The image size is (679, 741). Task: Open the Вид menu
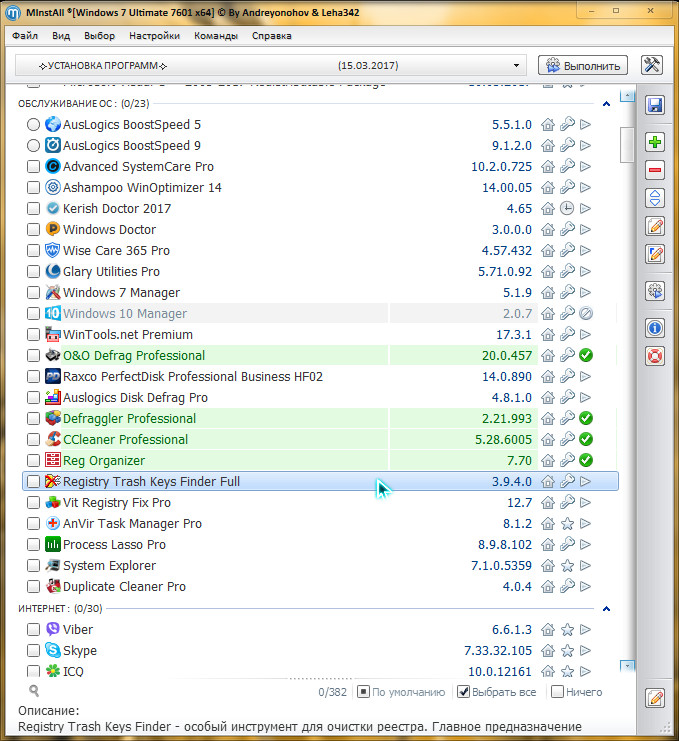pos(61,36)
